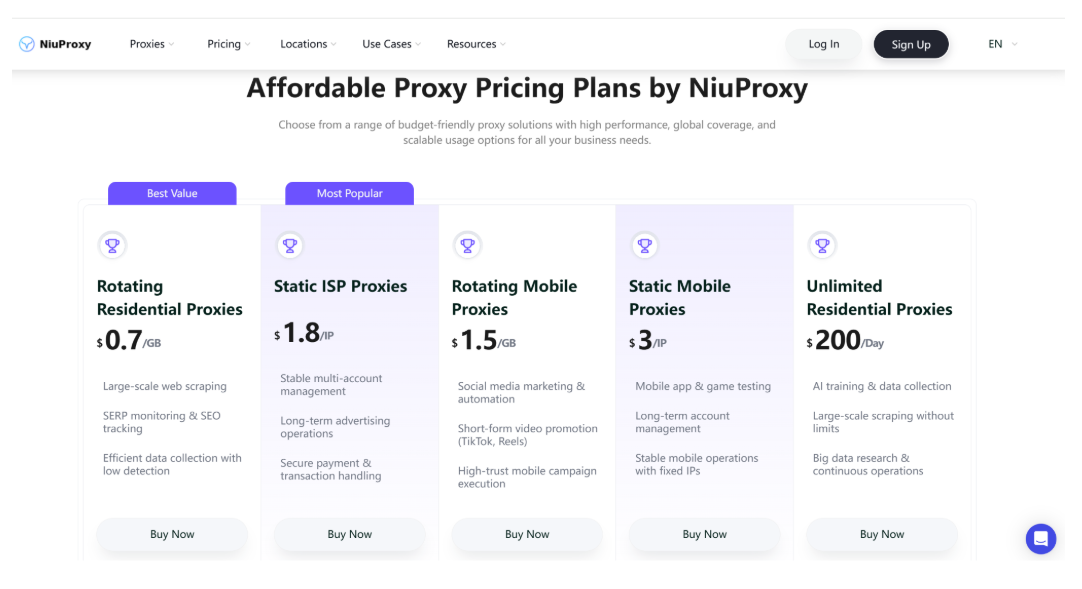Click trophy icon above Rotating Residential Proxies
The width and height of the screenshot is (1082, 589).
(x=112, y=245)
